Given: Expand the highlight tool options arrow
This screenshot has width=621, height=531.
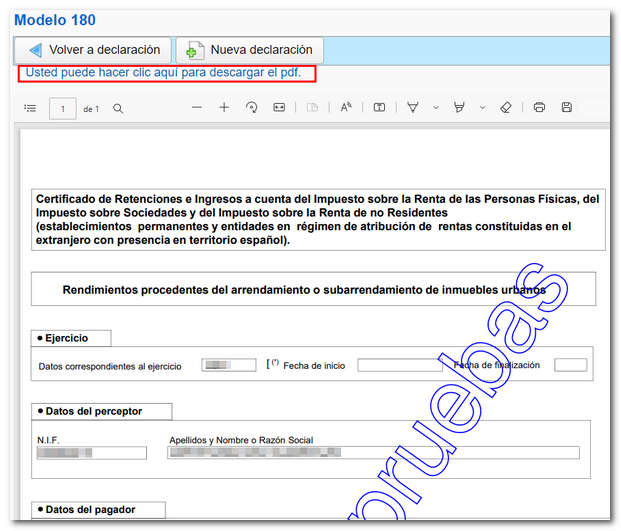Looking at the screenshot, I should (482, 108).
